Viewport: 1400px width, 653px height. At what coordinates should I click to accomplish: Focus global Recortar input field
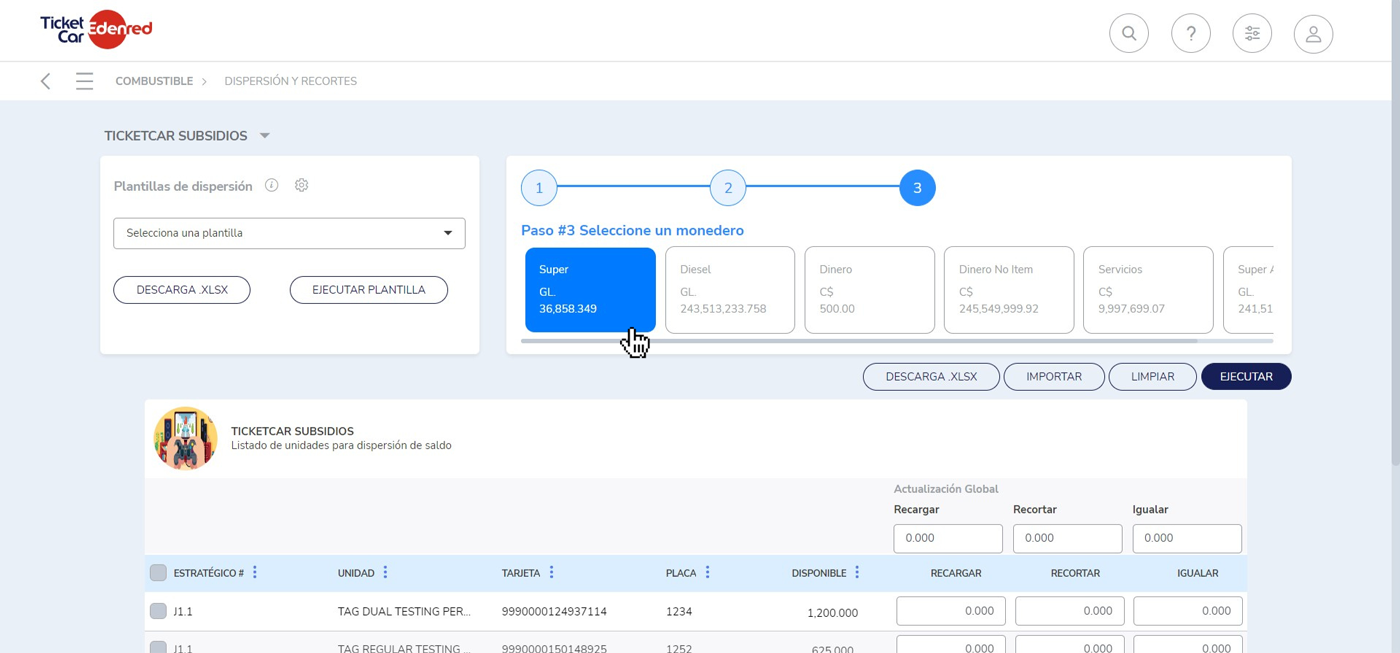pyautogui.click(x=1068, y=538)
